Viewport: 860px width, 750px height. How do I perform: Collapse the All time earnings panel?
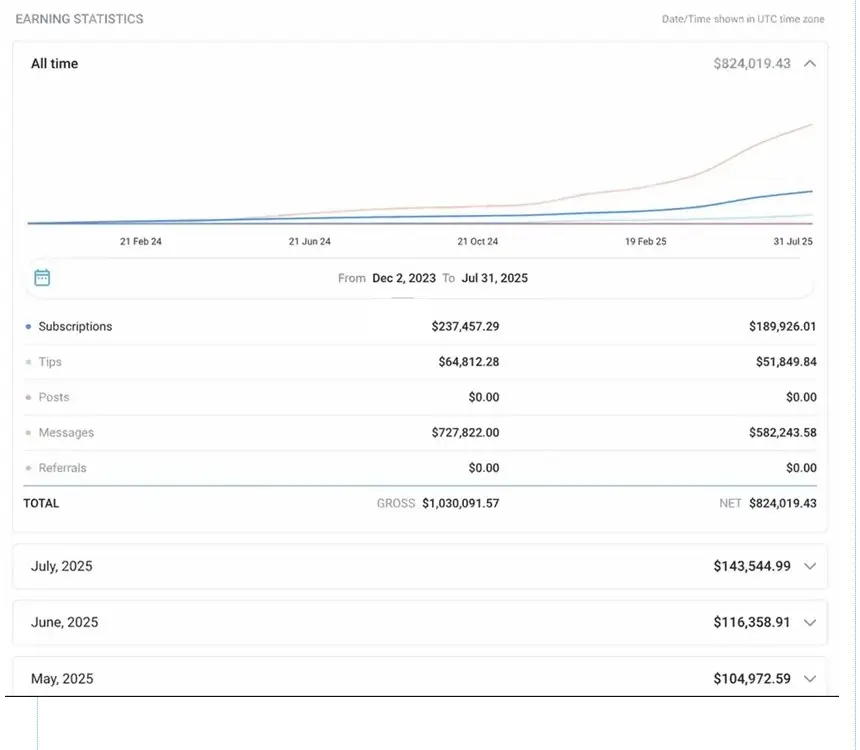pos(810,63)
